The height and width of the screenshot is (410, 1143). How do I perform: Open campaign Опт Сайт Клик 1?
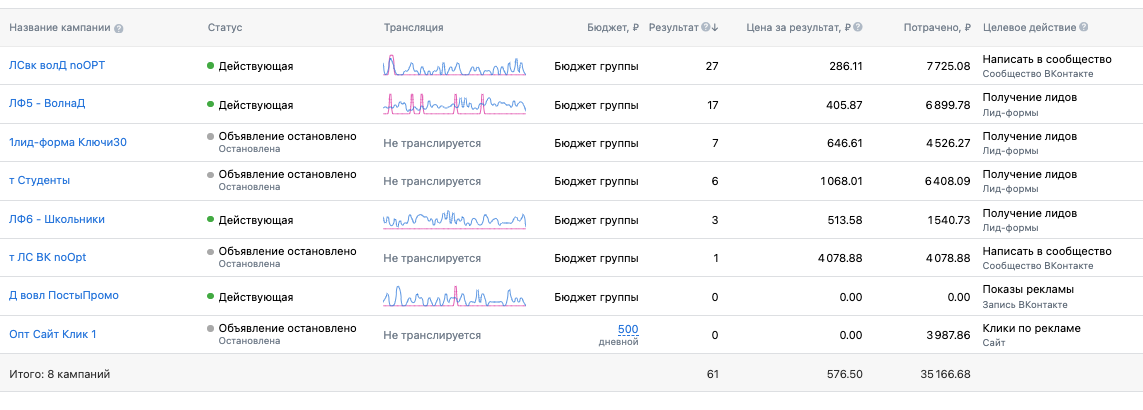pos(52,334)
